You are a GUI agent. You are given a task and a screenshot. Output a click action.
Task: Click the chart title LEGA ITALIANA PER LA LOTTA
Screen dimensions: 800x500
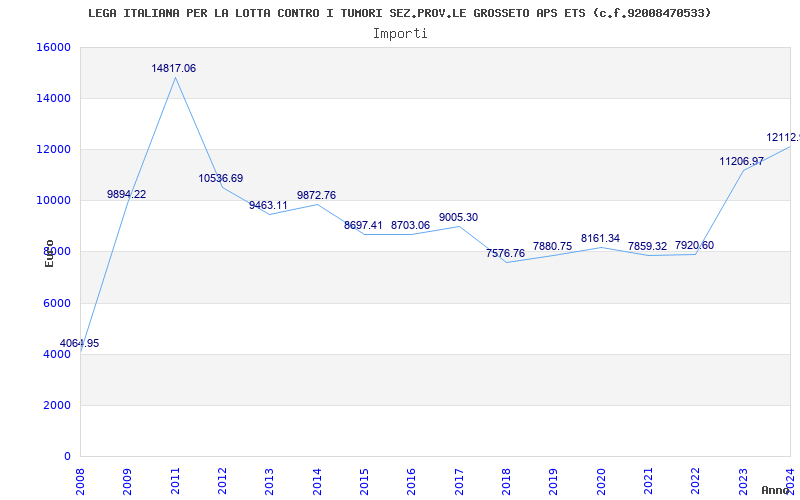399,13
